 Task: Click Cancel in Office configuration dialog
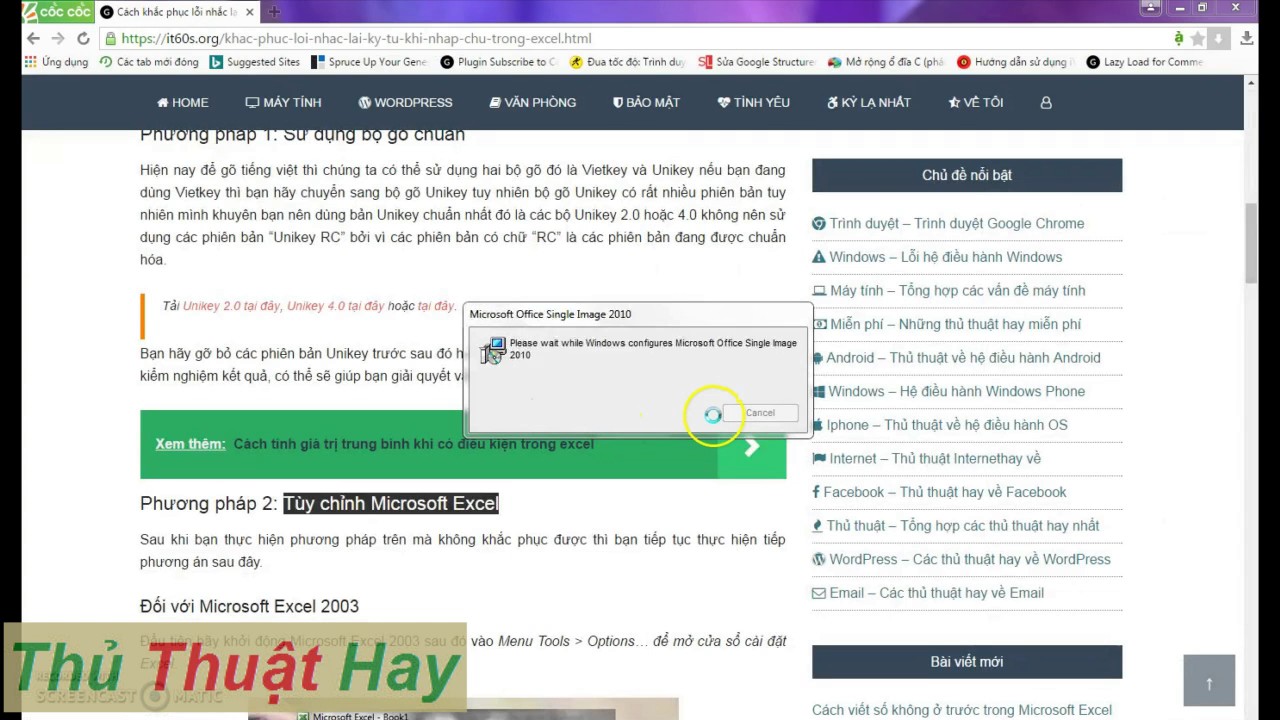click(760, 413)
